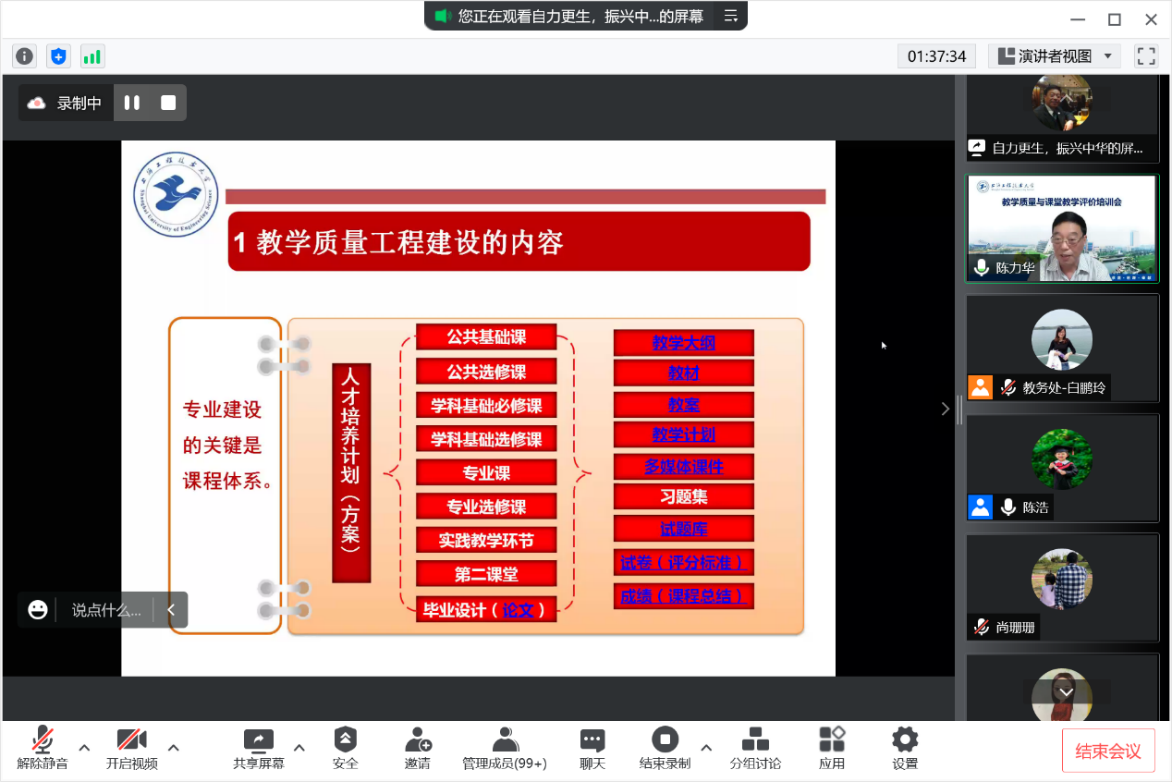Screen dimensions: 1172x782
Task: Stop the recording with square button
Action: pos(168,103)
